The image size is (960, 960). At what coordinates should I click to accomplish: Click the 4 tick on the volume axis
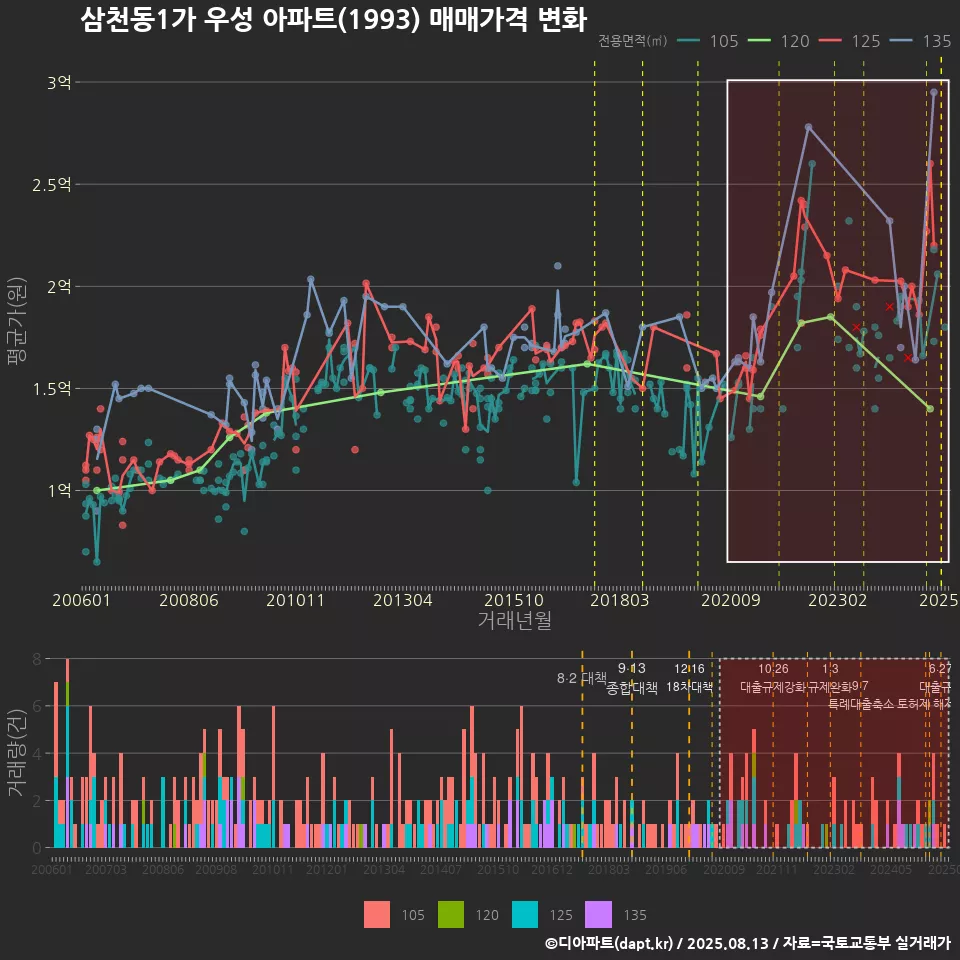click(37, 754)
